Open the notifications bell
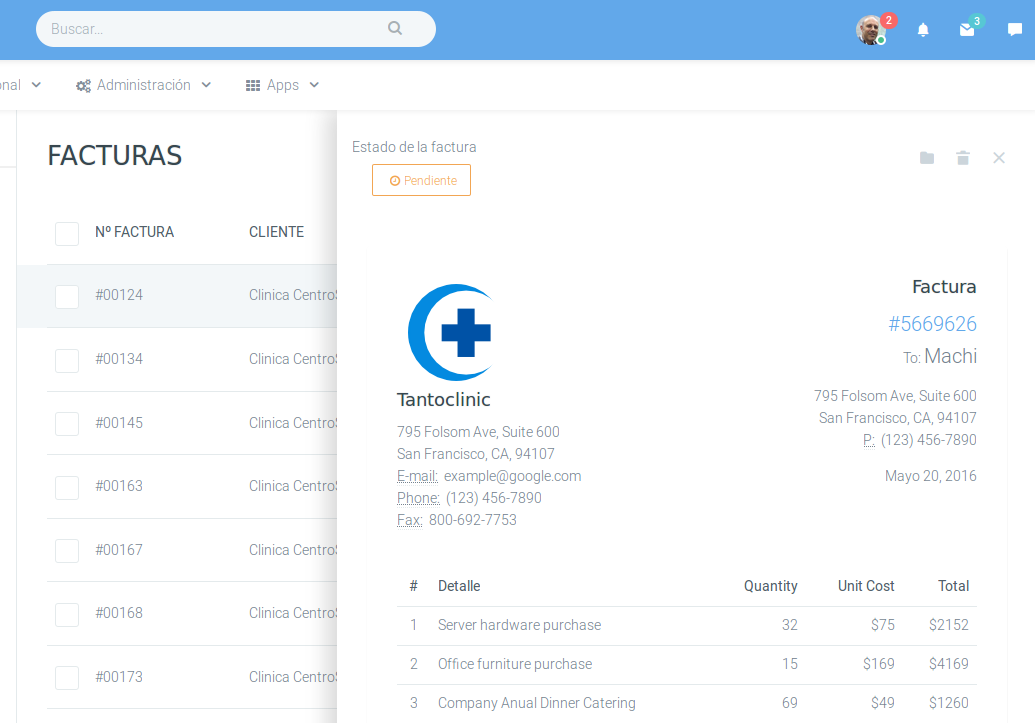The width and height of the screenshot is (1035, 723). point(923,30)
